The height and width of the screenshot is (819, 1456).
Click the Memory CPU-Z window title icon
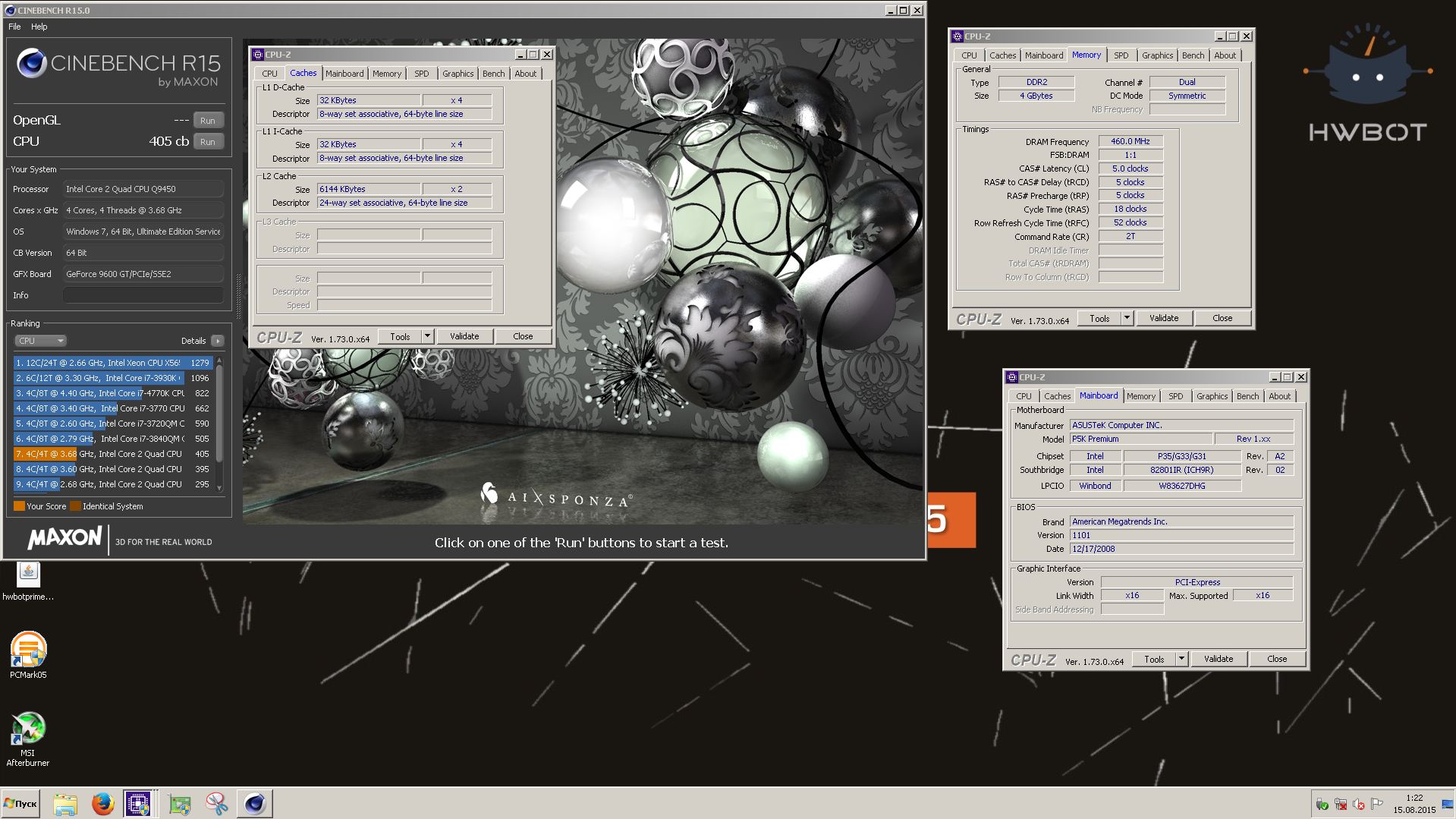tap(958, 36)
